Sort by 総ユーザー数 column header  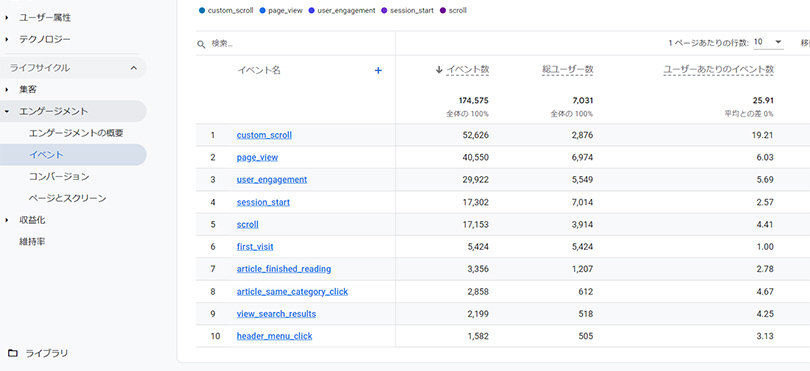pyautogui.click(x=567, y=70)
